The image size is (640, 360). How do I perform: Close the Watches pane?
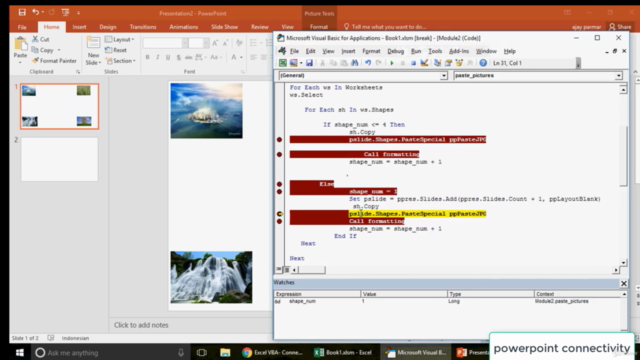click(624, 283)
